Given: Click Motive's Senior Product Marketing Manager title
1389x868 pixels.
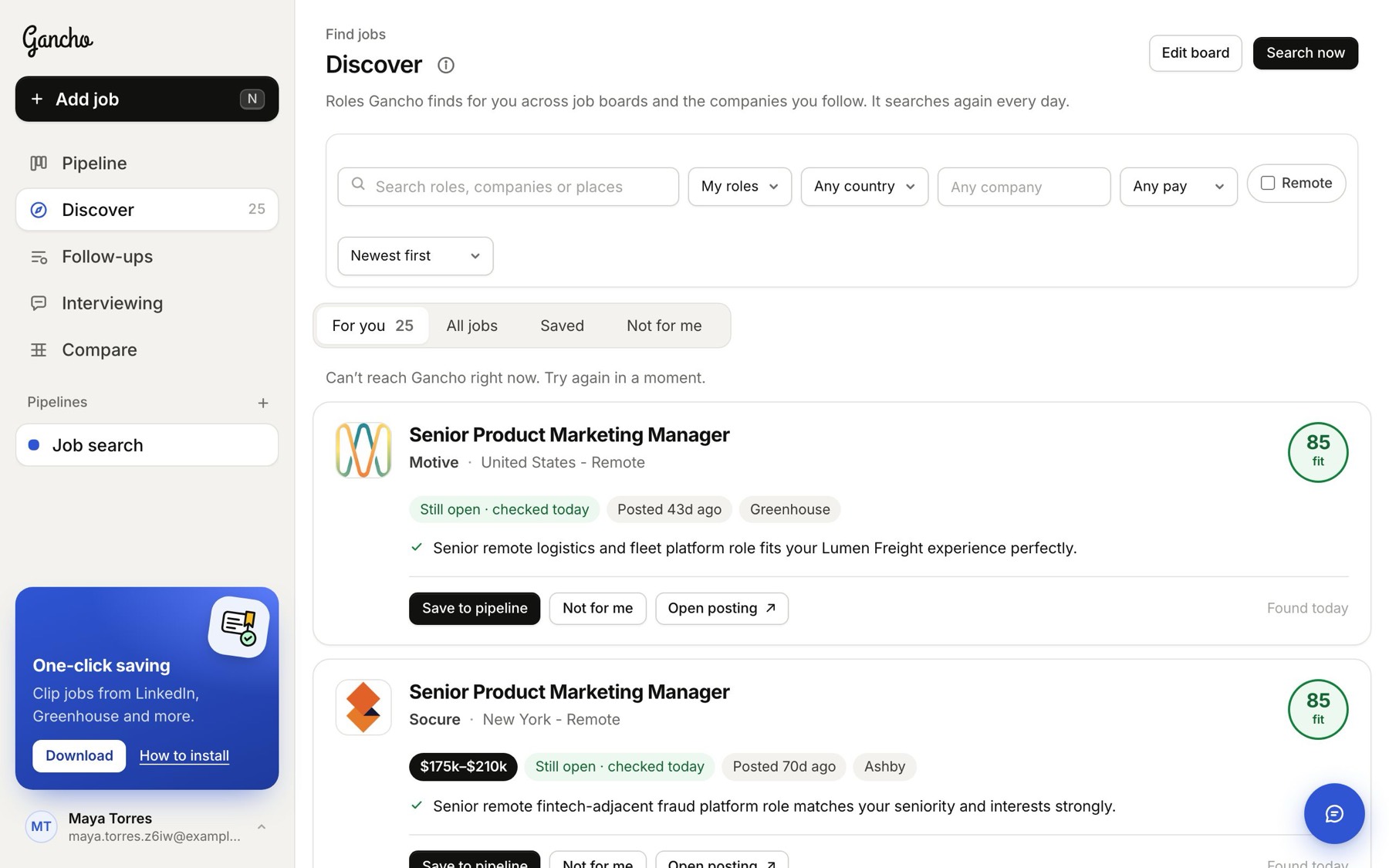Looking at the screenshot, I should click(569, 435).
